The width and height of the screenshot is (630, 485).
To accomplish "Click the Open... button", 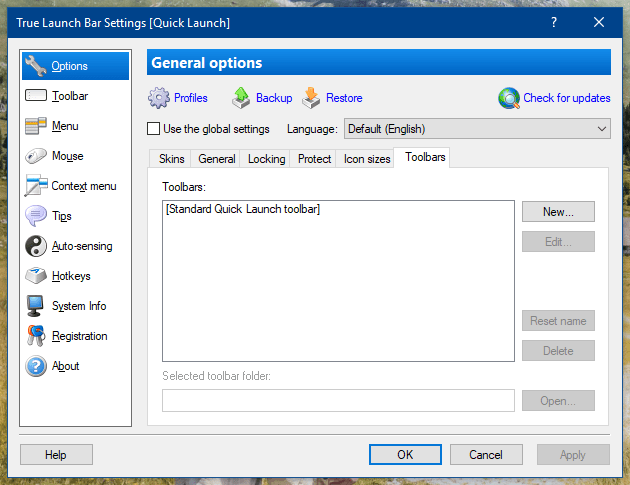I will pos(558,401).
